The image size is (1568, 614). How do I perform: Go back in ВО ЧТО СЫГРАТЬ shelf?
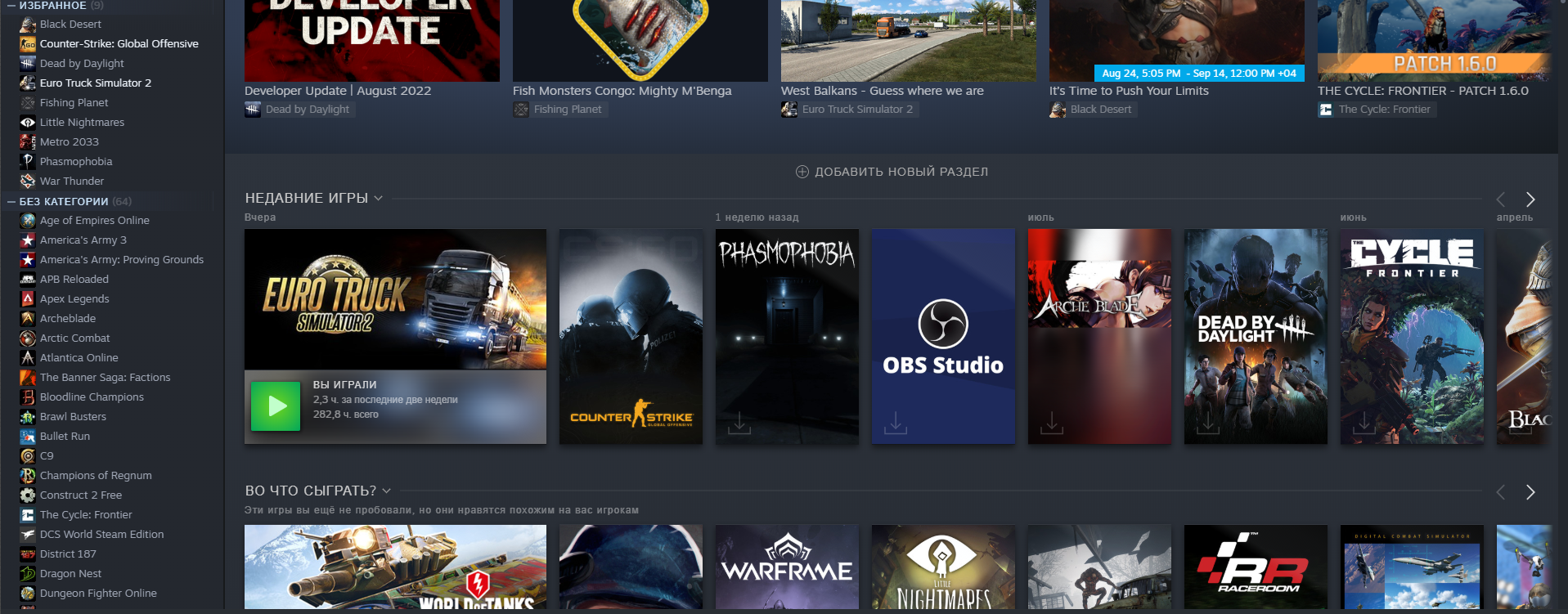pos(1501,492)
